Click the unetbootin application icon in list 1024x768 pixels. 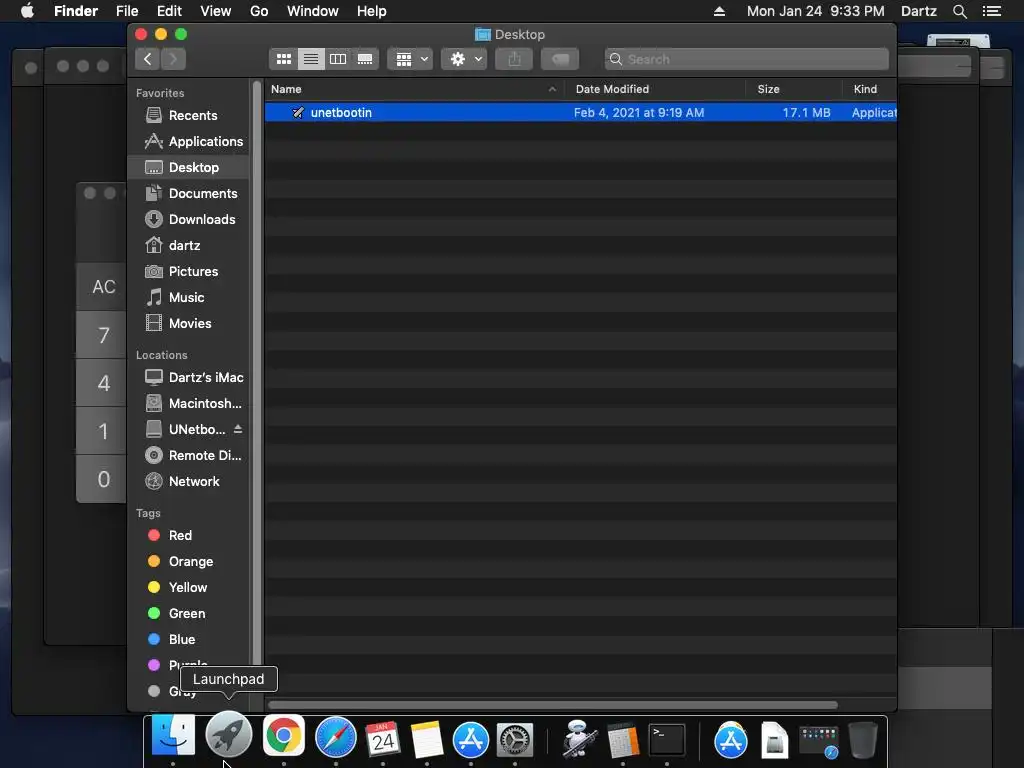[x=298, y=112]
